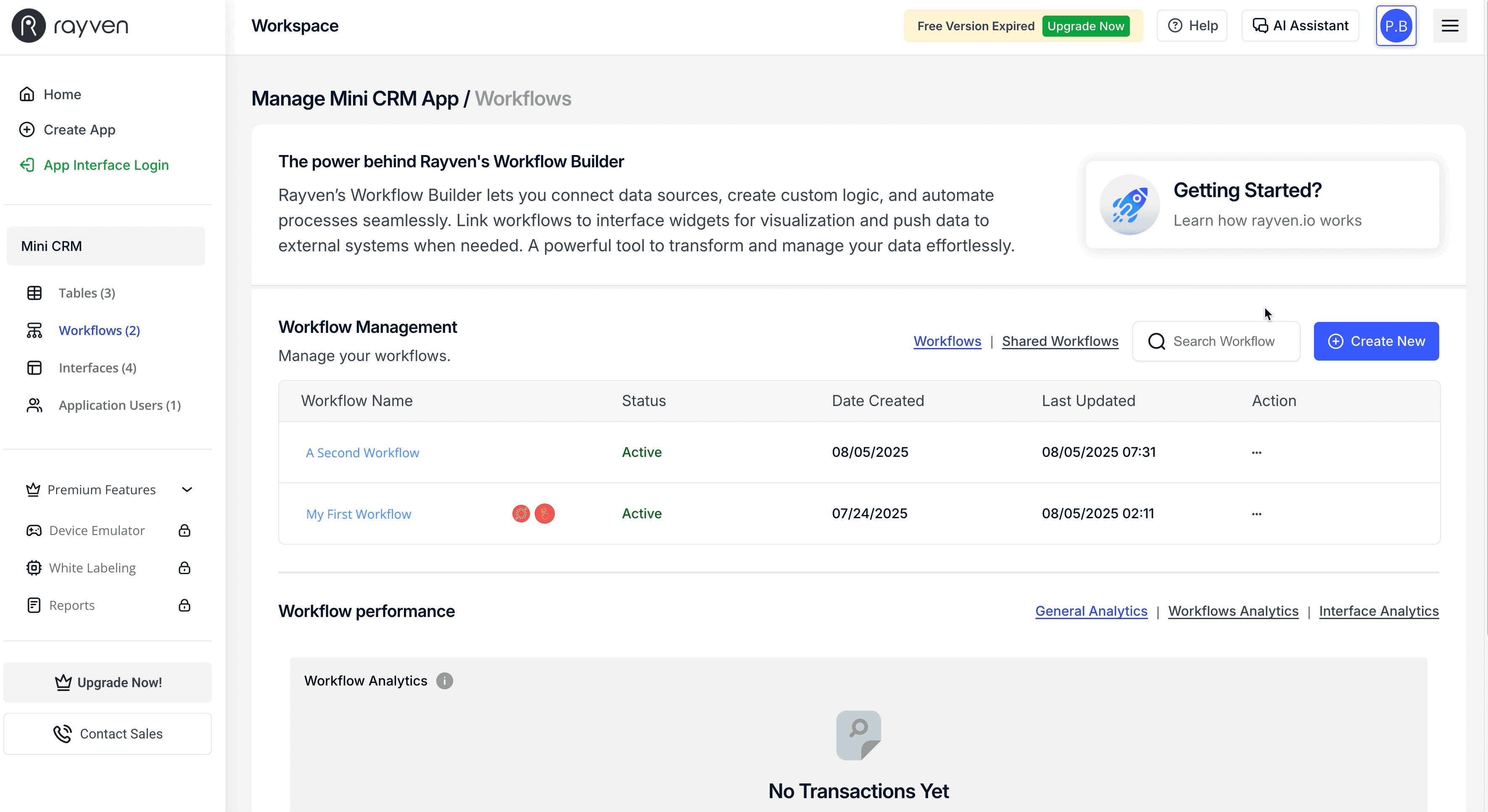
Task: Select the Home icon in the sidebar
Action: (x=28, y=94)
